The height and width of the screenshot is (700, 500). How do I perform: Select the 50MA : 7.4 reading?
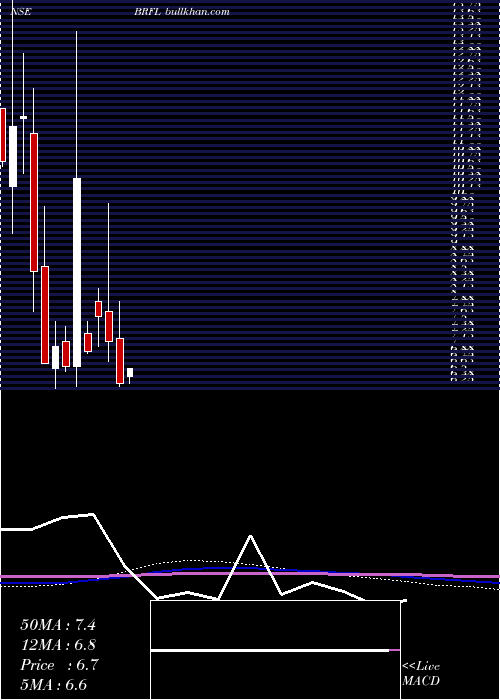coord(58,625)
